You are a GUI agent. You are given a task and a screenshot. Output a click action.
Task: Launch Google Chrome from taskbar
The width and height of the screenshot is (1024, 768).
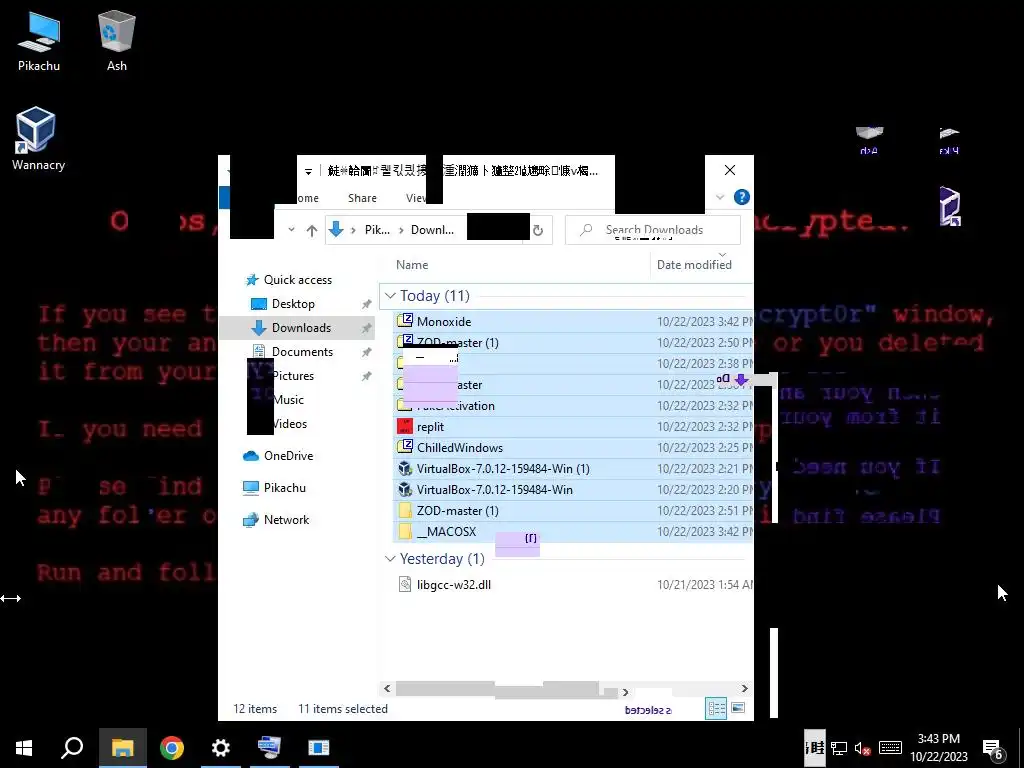point(172,748)
